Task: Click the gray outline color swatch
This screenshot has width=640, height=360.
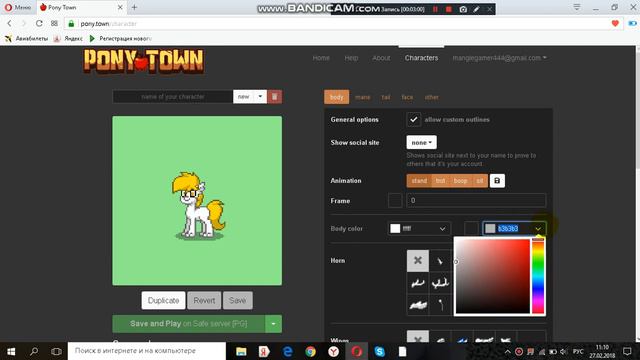Action: (x=490, y=229)
